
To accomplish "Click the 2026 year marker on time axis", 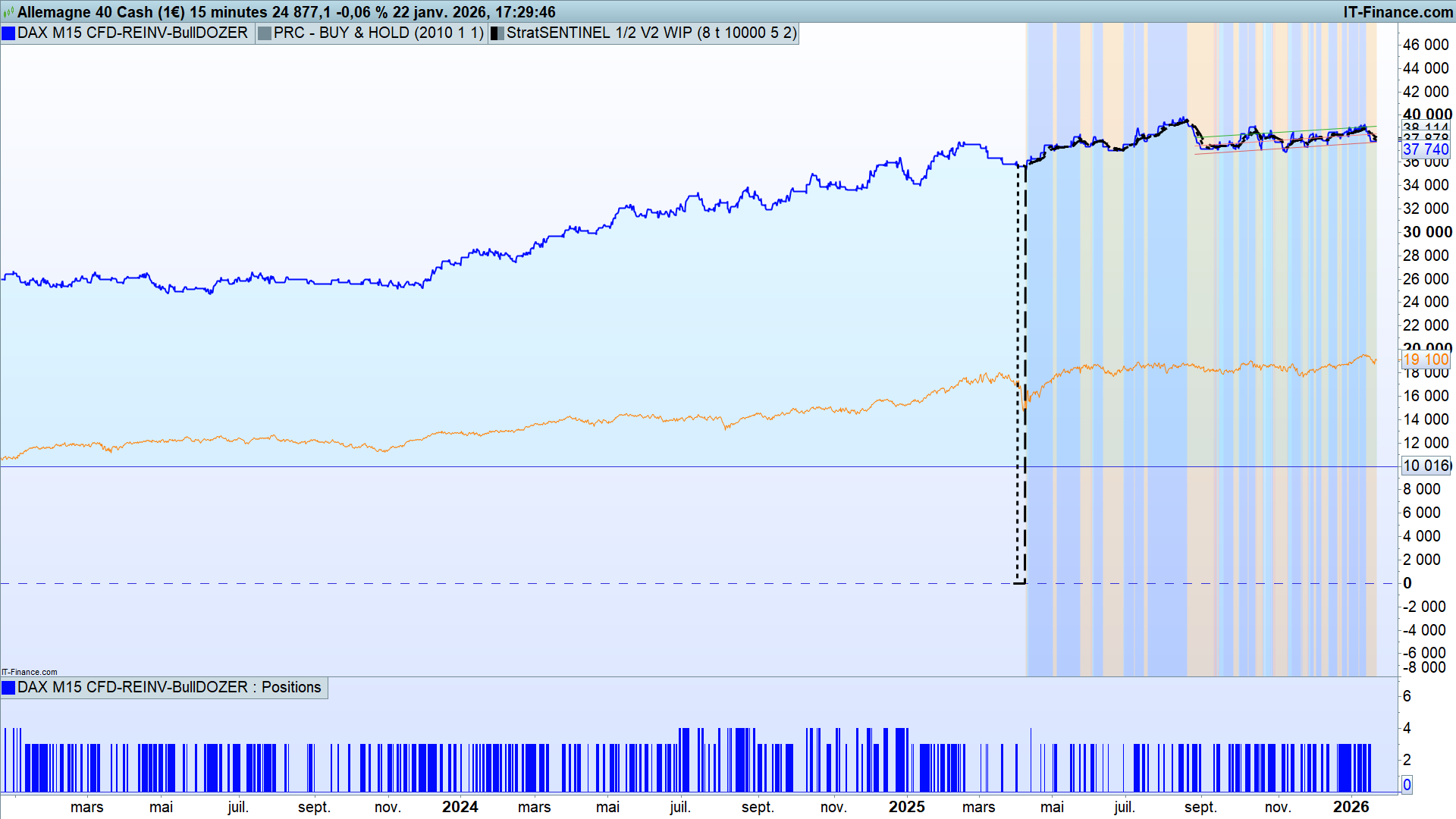I will pos(1351,807).
